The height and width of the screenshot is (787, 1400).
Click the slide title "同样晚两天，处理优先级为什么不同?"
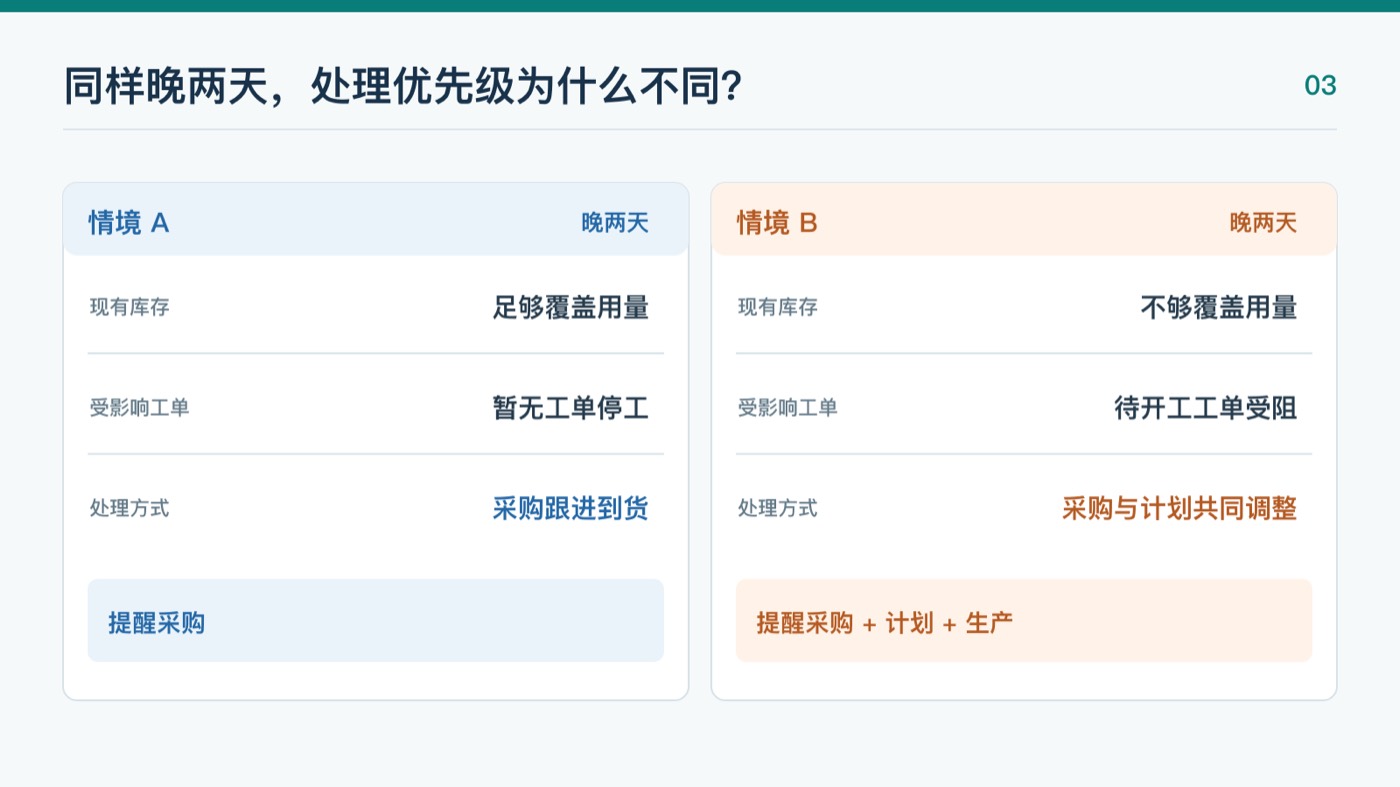coord(402,87)
